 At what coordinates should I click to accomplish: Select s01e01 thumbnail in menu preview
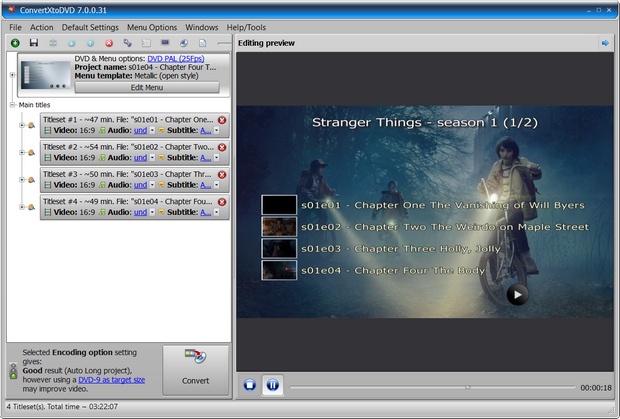pyautogui.click(x=279, y=205)
